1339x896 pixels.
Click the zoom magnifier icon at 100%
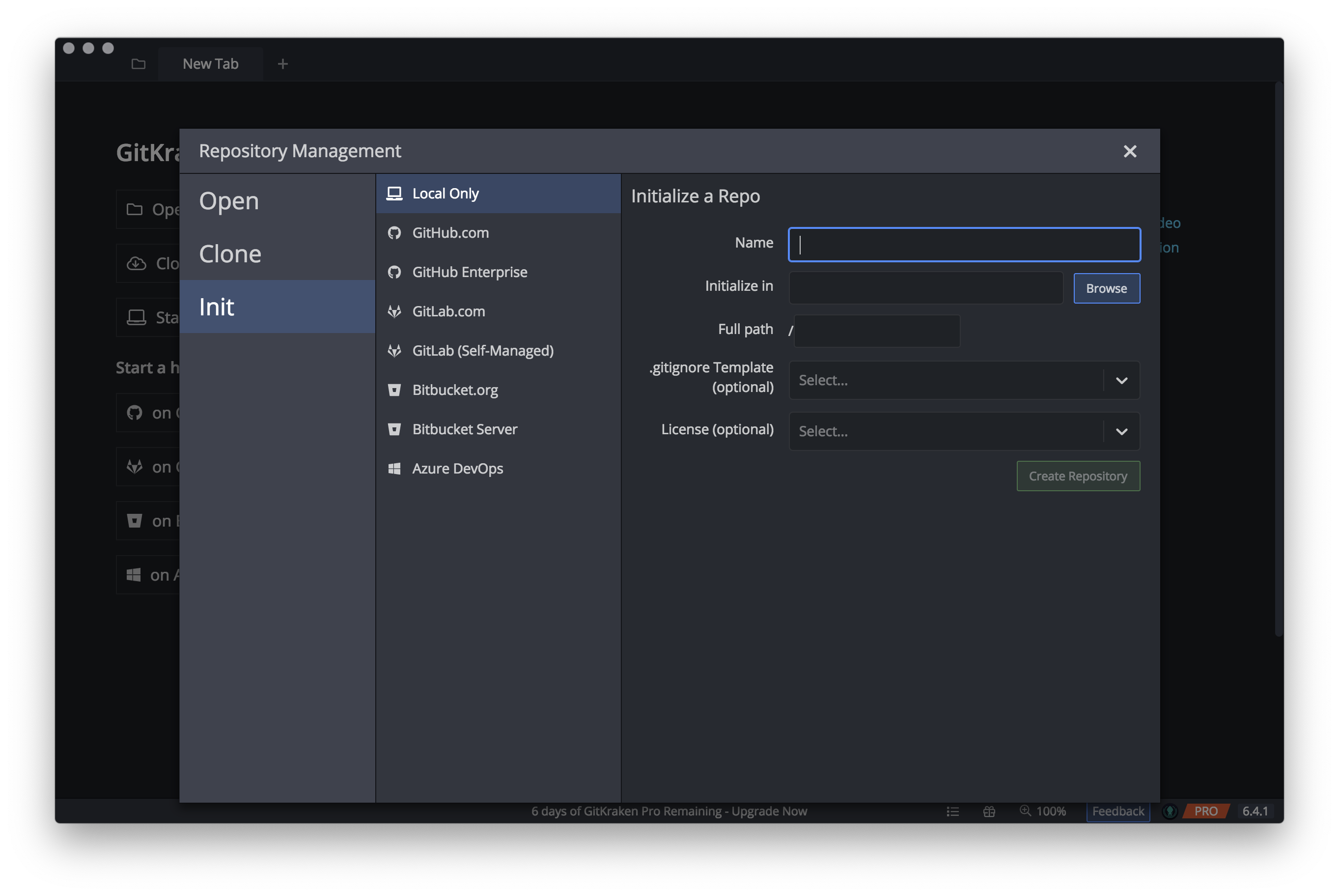(1026, 811)
